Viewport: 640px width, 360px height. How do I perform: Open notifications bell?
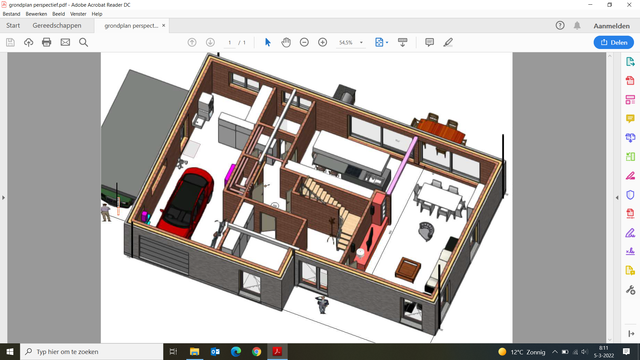[577, 26]
